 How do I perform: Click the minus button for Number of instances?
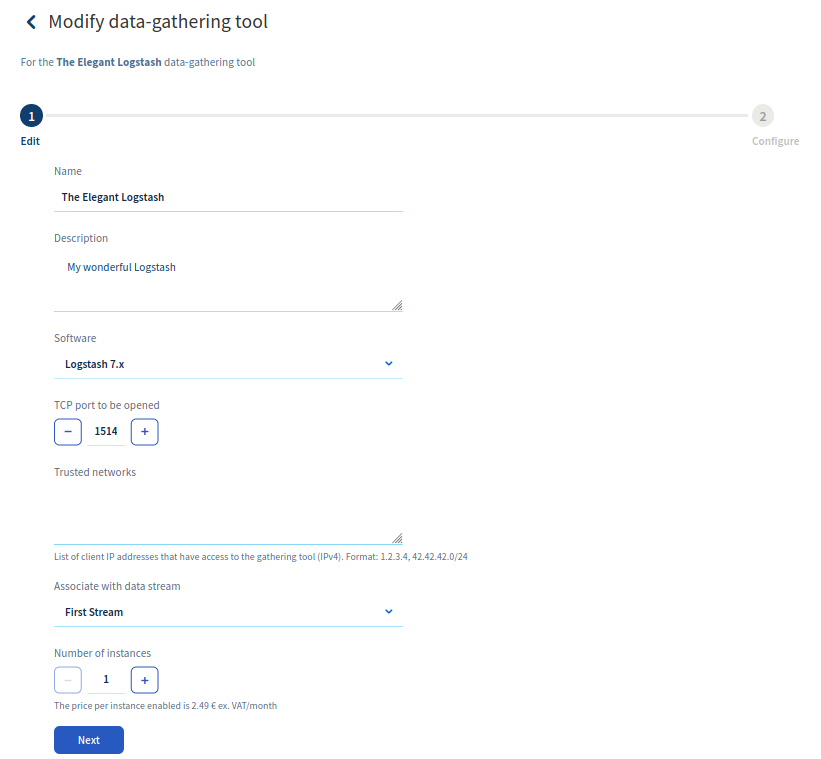(x=68, y=680)
